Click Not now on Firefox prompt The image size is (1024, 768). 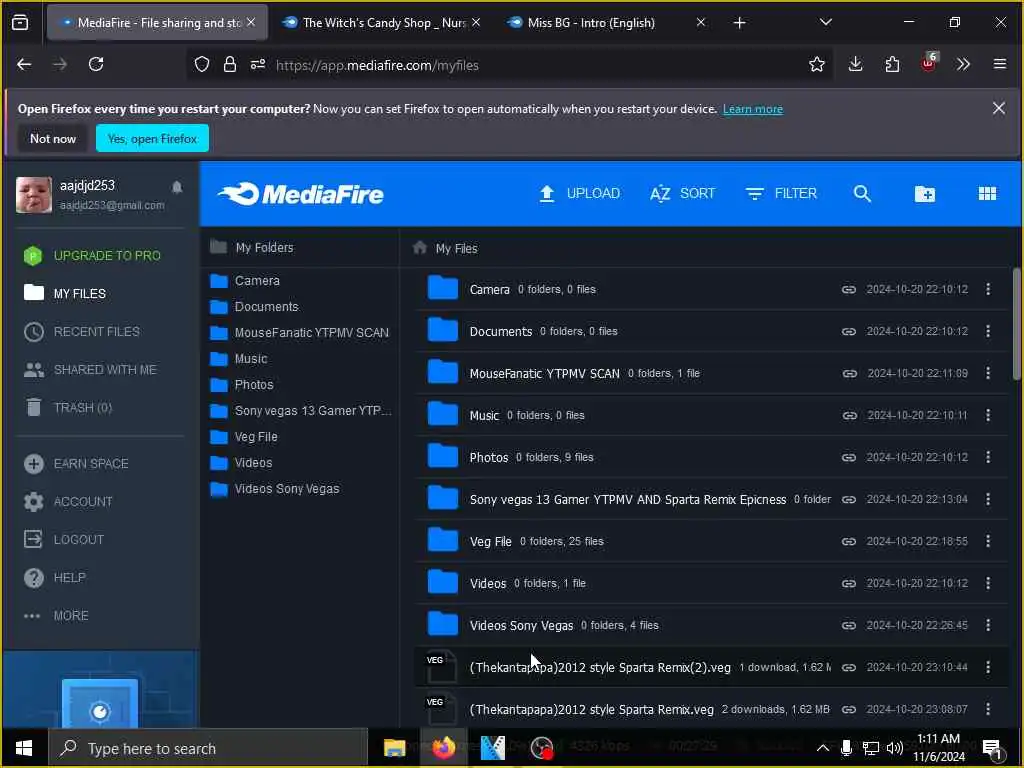53,138
